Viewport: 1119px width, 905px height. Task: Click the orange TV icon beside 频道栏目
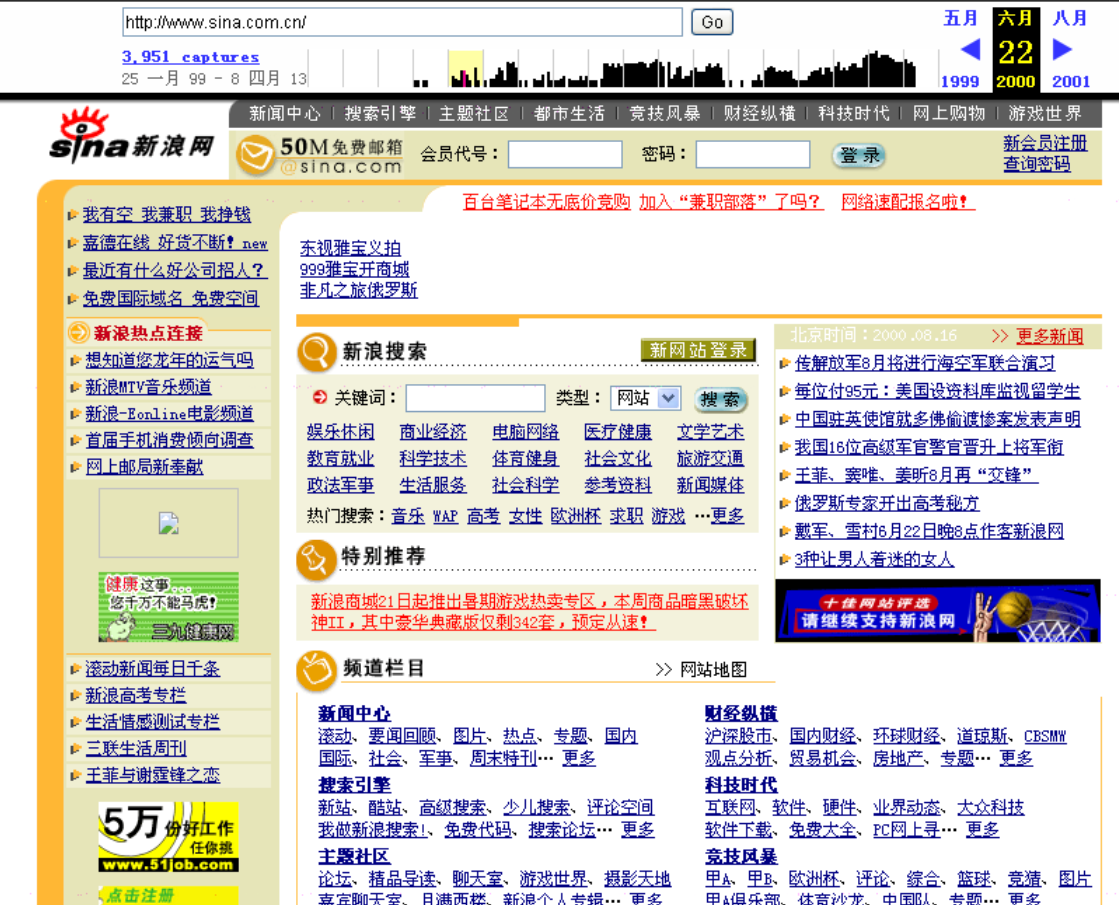coord(315,671)
